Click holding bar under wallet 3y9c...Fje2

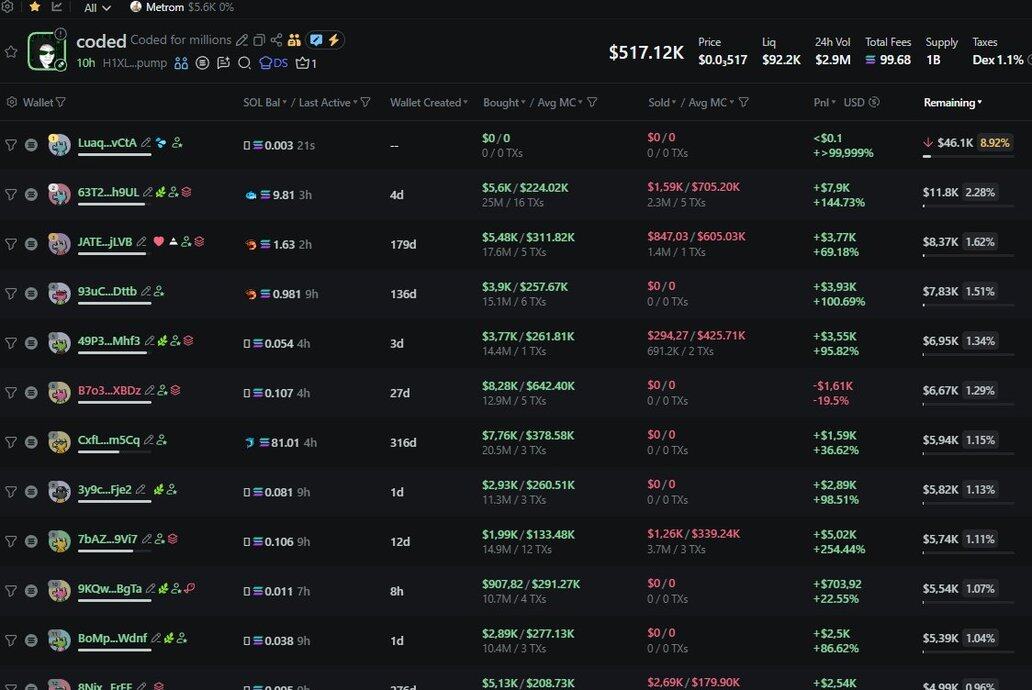(x=115, y=501)
